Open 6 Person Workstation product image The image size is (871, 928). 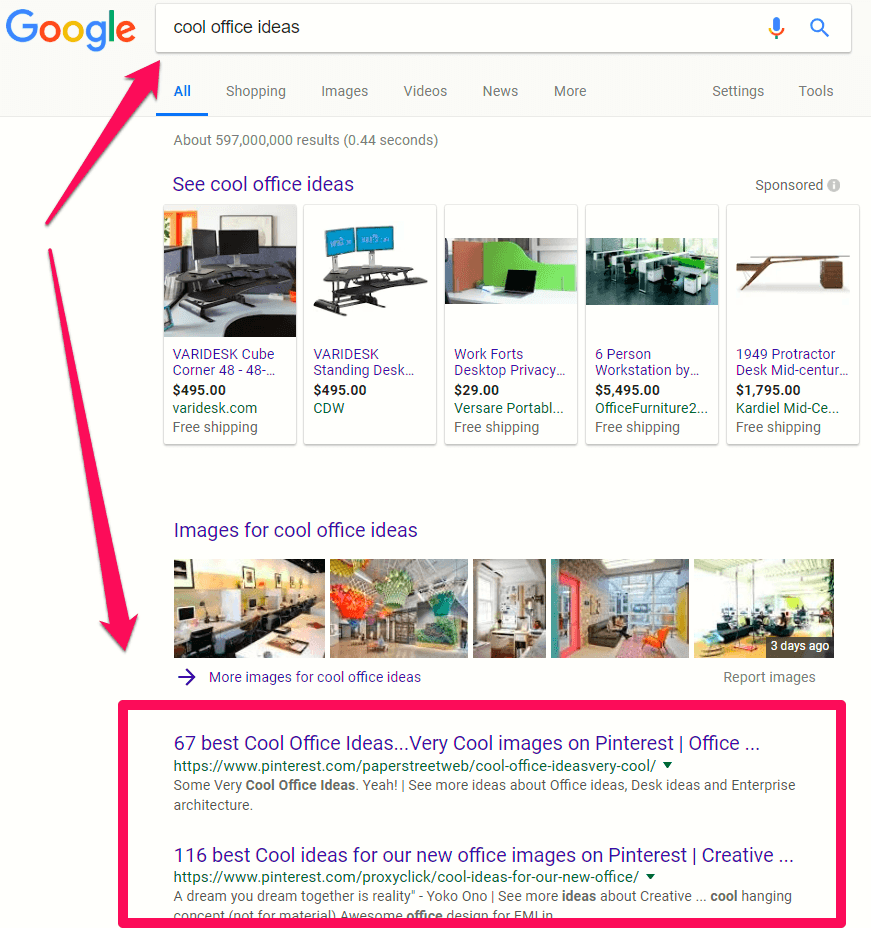652,271
